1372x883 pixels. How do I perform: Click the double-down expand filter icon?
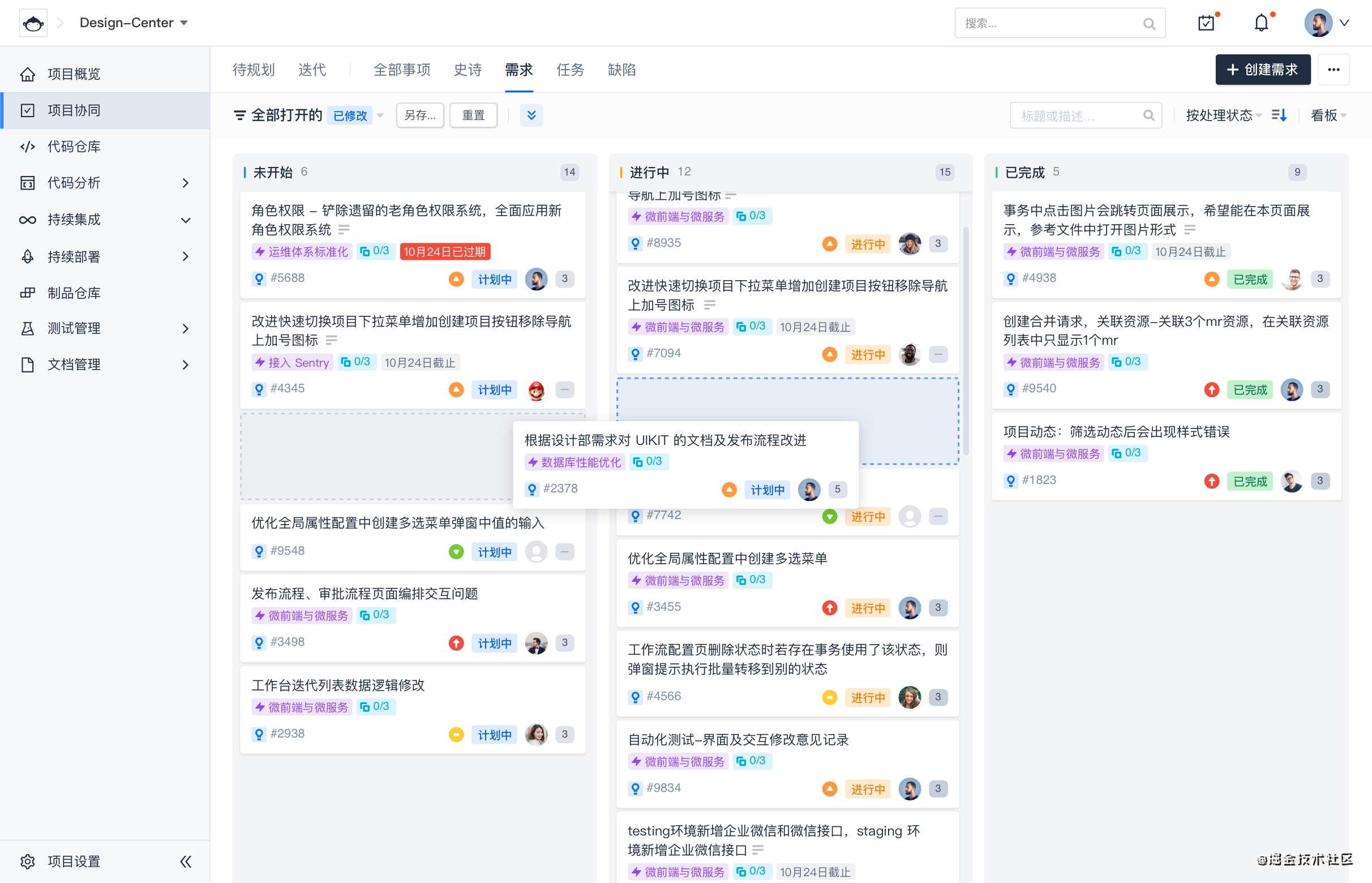531,115
